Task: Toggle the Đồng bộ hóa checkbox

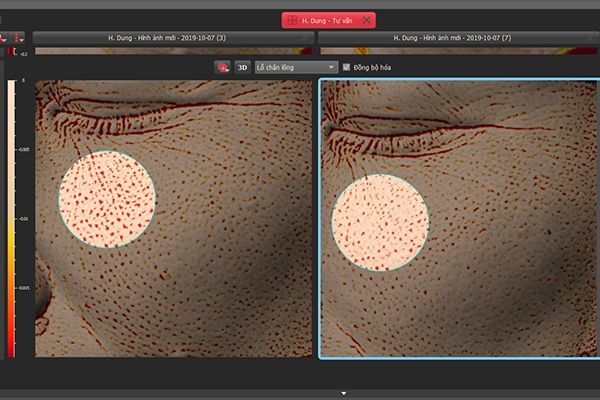Action: pyautogui.click(x=347, y=68)
